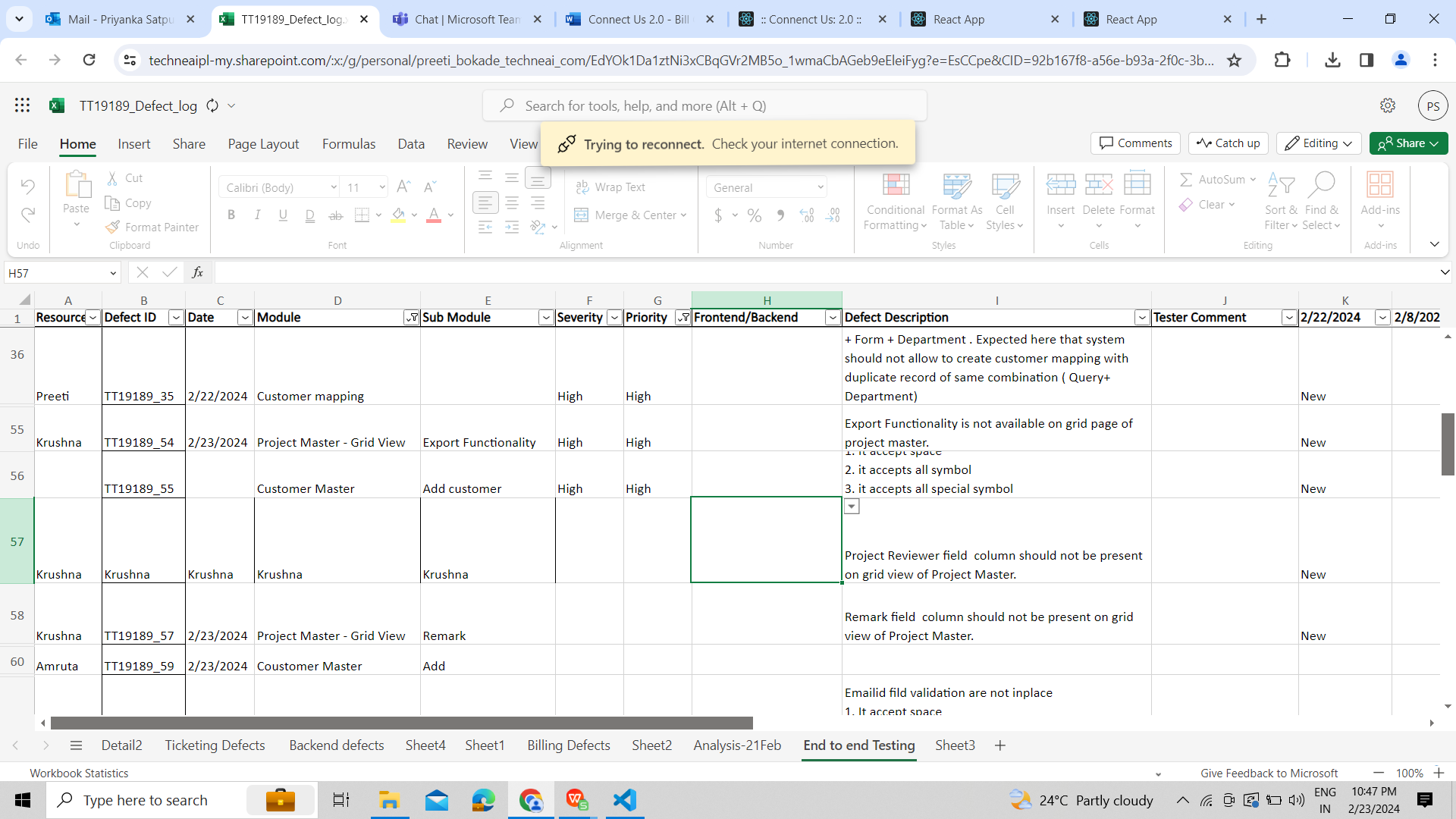Open Conditional Formatting menu
Viewport: 1456px width, 819px height.
point(896,202)
